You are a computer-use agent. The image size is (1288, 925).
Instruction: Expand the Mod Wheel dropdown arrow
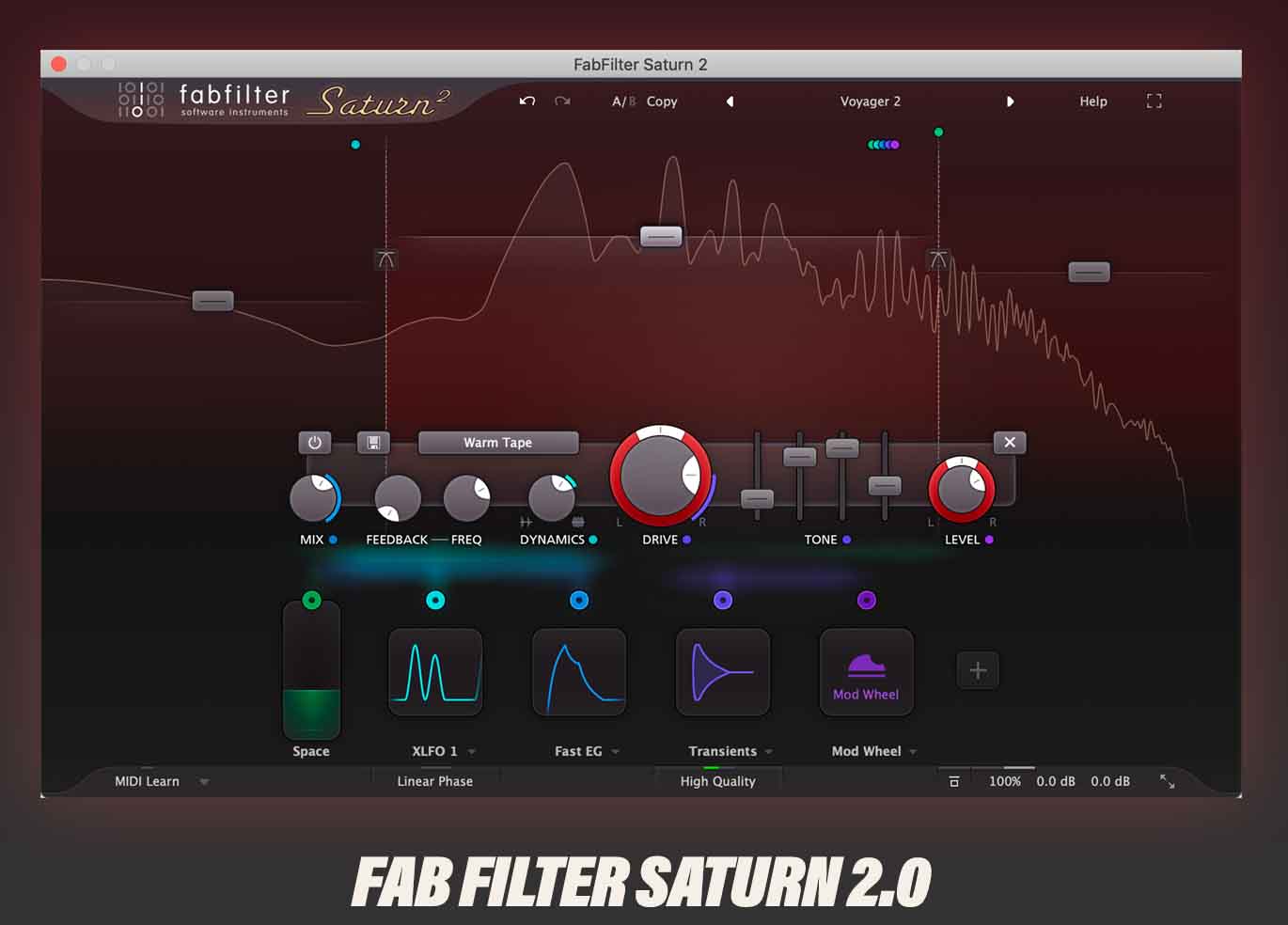coord(913,752)
